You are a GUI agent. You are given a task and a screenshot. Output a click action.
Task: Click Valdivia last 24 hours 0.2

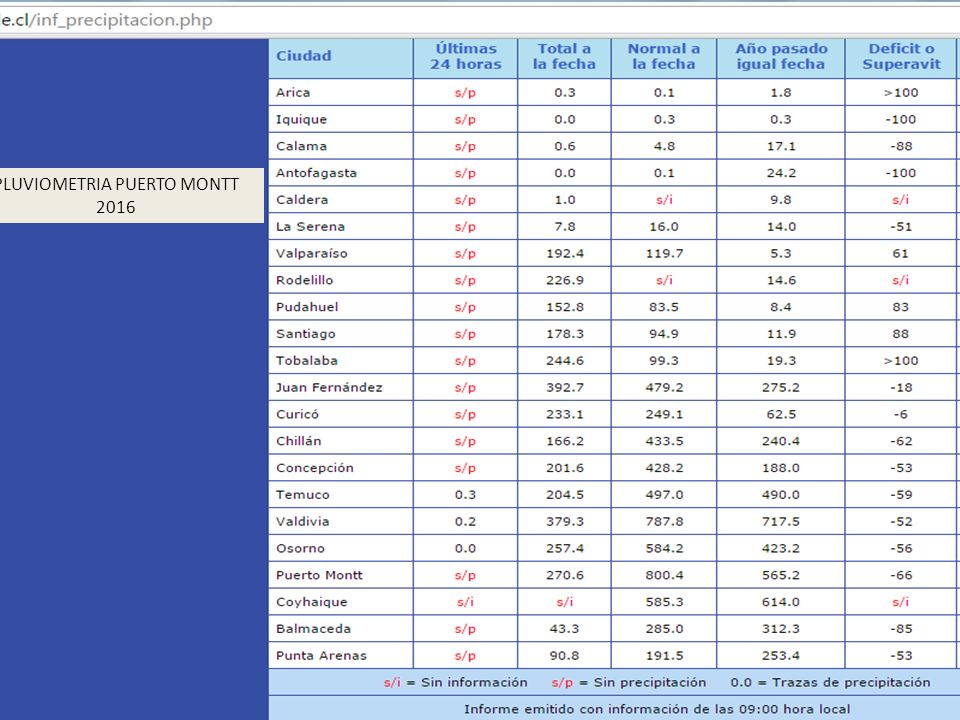pyautogui.click(x=465, y=522)
